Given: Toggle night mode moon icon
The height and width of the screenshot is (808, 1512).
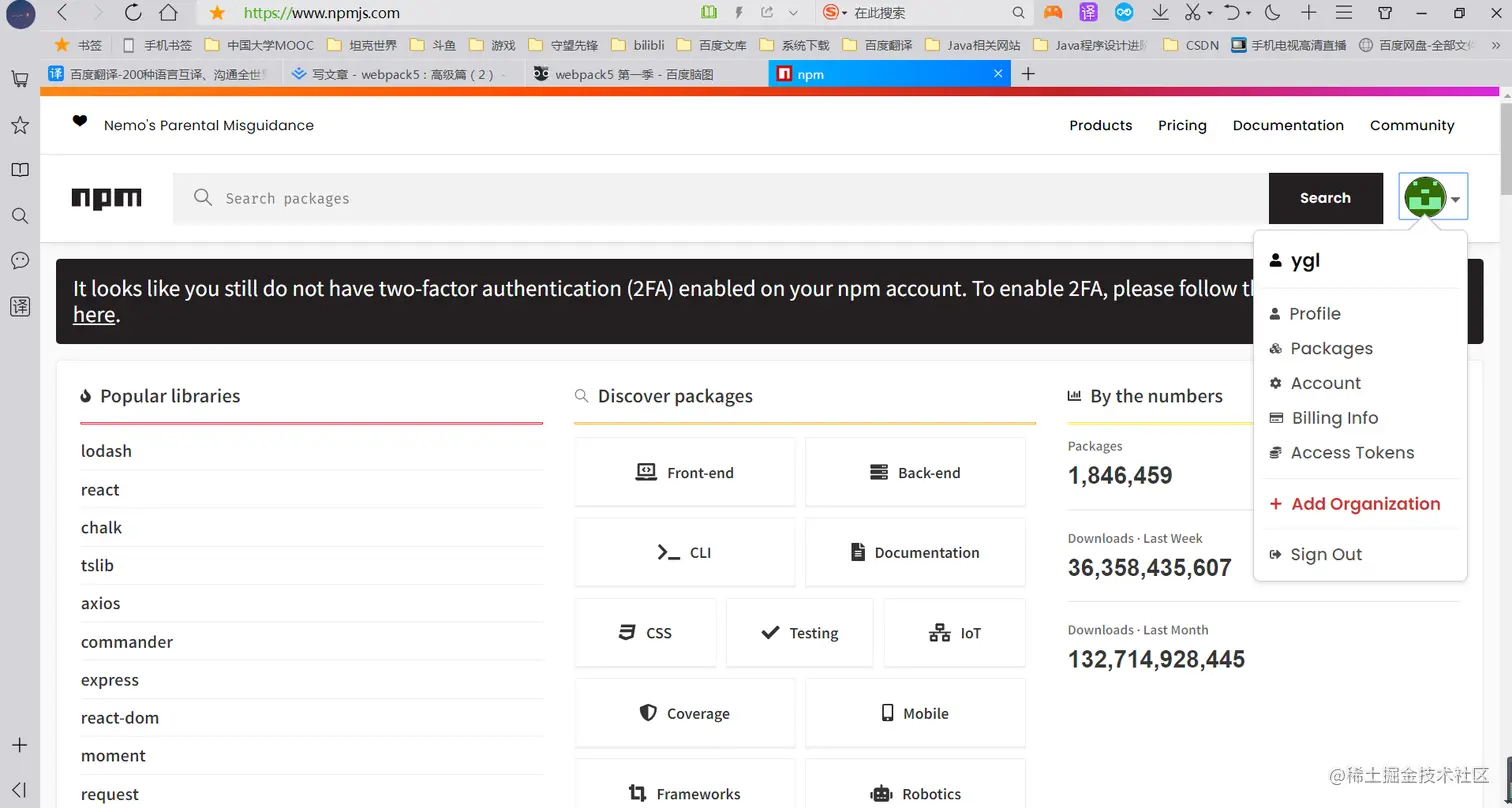Looking at the screenshot, I should coord(1272,13).
